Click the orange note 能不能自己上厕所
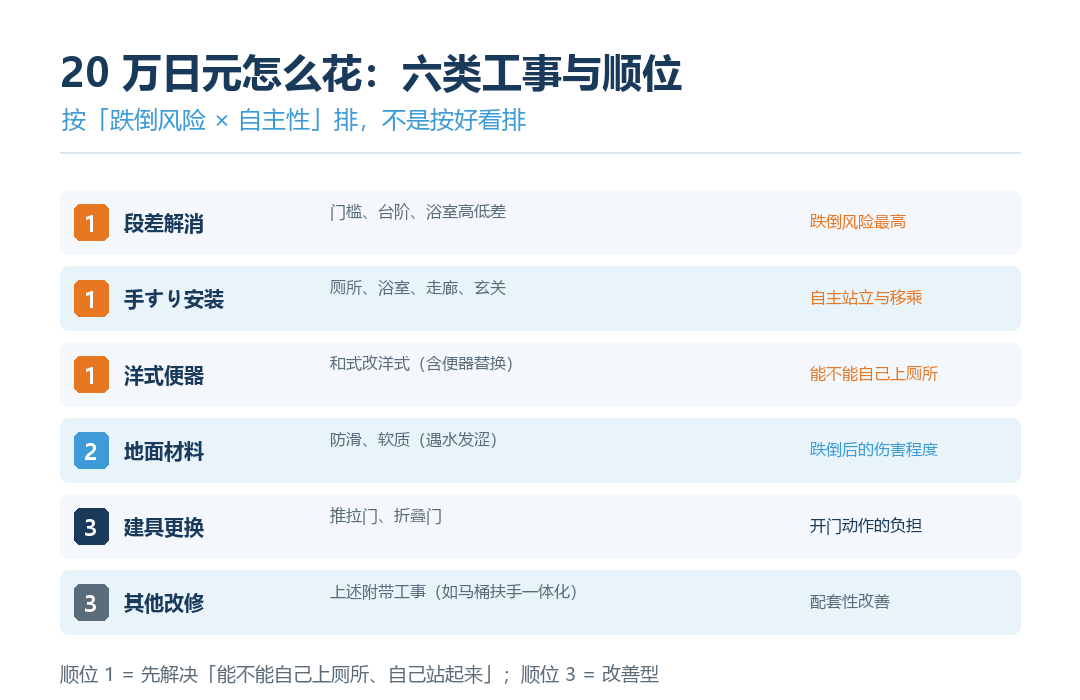This screenshot has width=1080, height=700. pyautogui.click(x=873, y=374)
